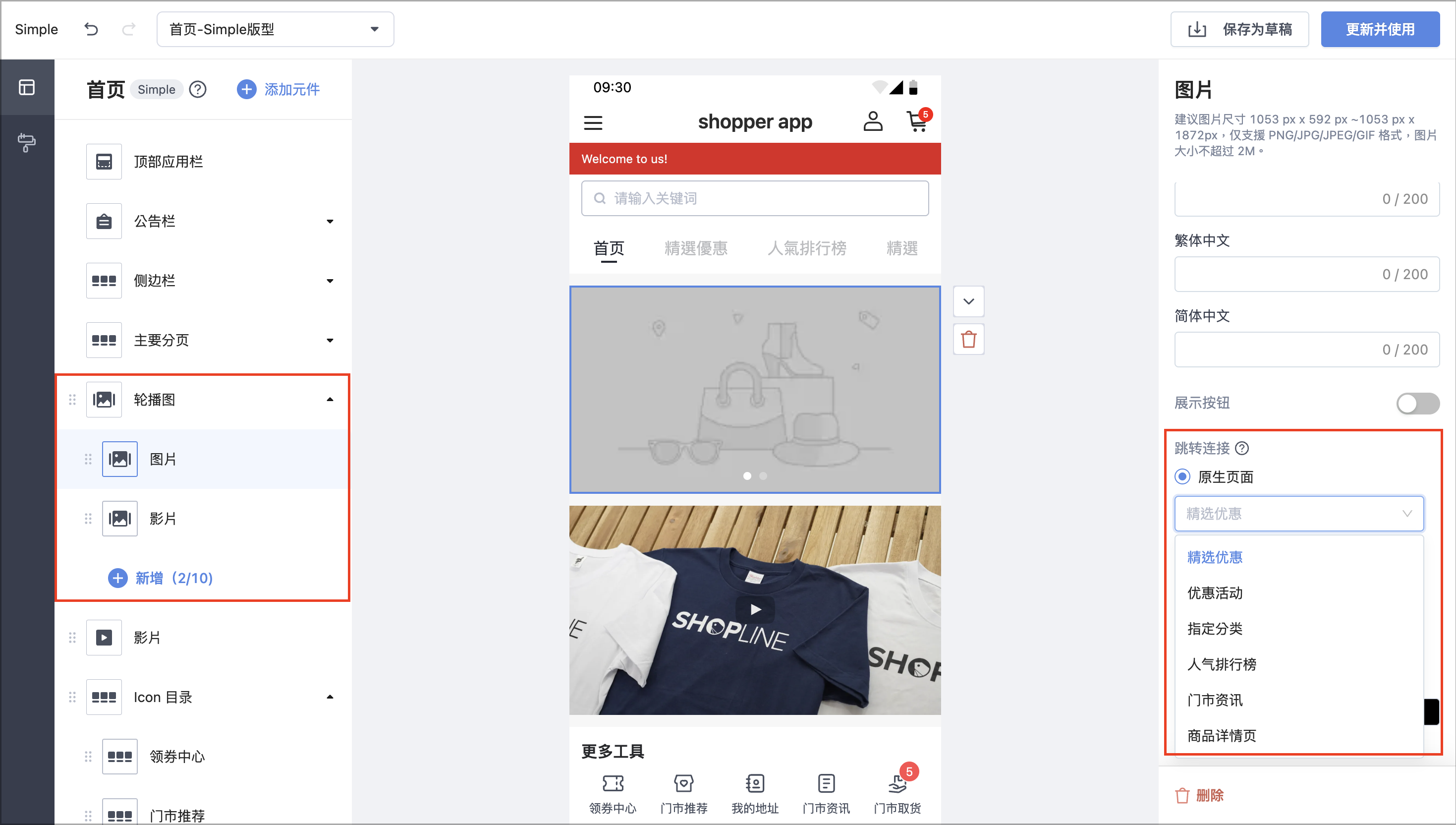Choose 指定分类 from the dropdown list

click(x=1298, y=628)
